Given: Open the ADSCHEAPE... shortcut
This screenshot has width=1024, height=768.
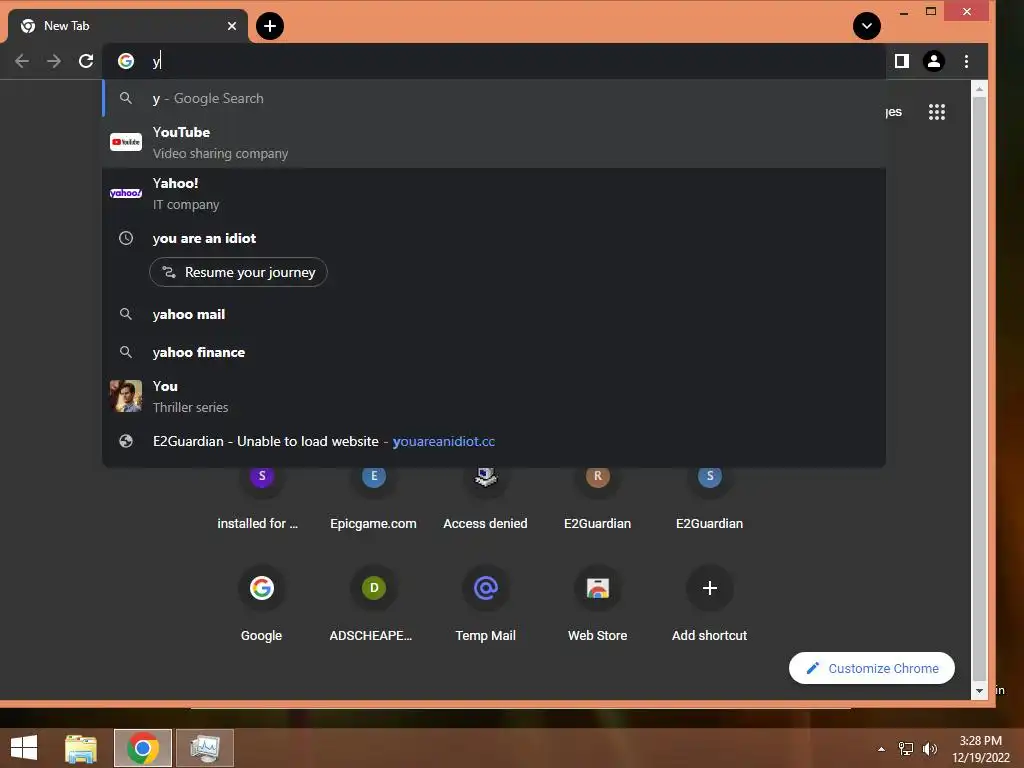Looking at the screenshot, I should (x=374, y=603).
